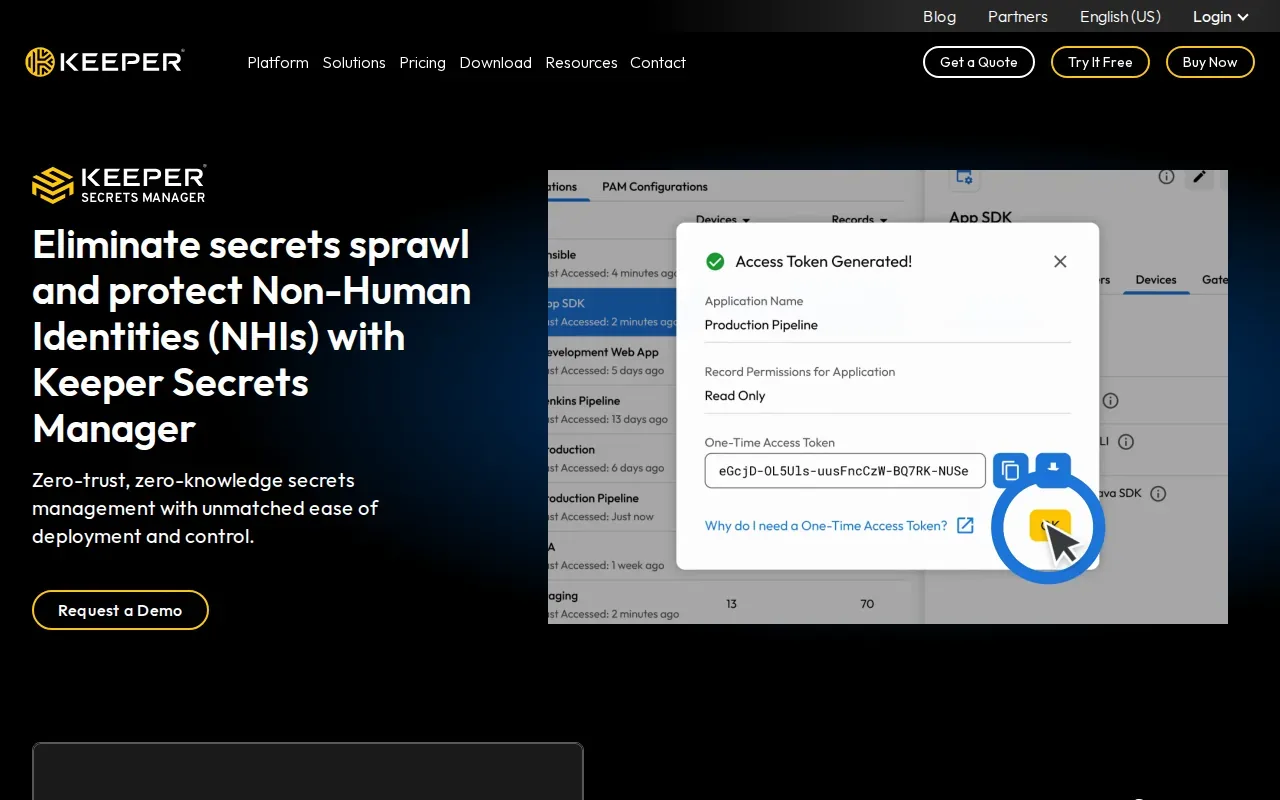Click the Request a Demo button
The height and width of the screenshot is (800, 1280).
pos(120,610)
